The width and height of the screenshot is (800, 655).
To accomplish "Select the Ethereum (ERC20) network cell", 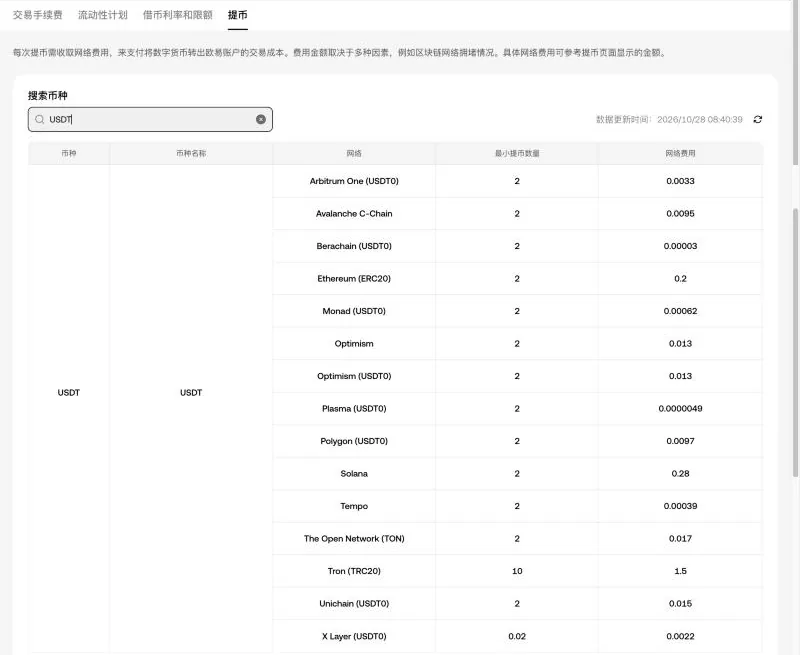I will (x=354, y=279).
